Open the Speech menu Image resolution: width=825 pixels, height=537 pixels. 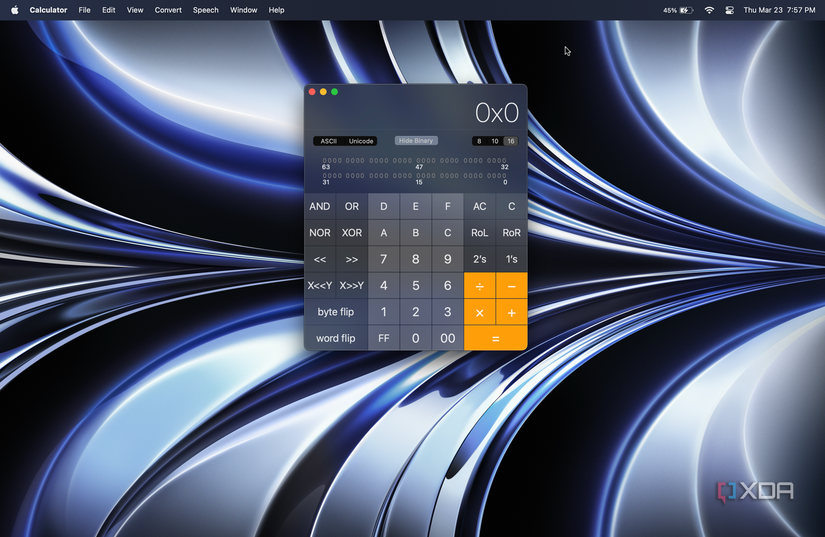pos(206,10)
